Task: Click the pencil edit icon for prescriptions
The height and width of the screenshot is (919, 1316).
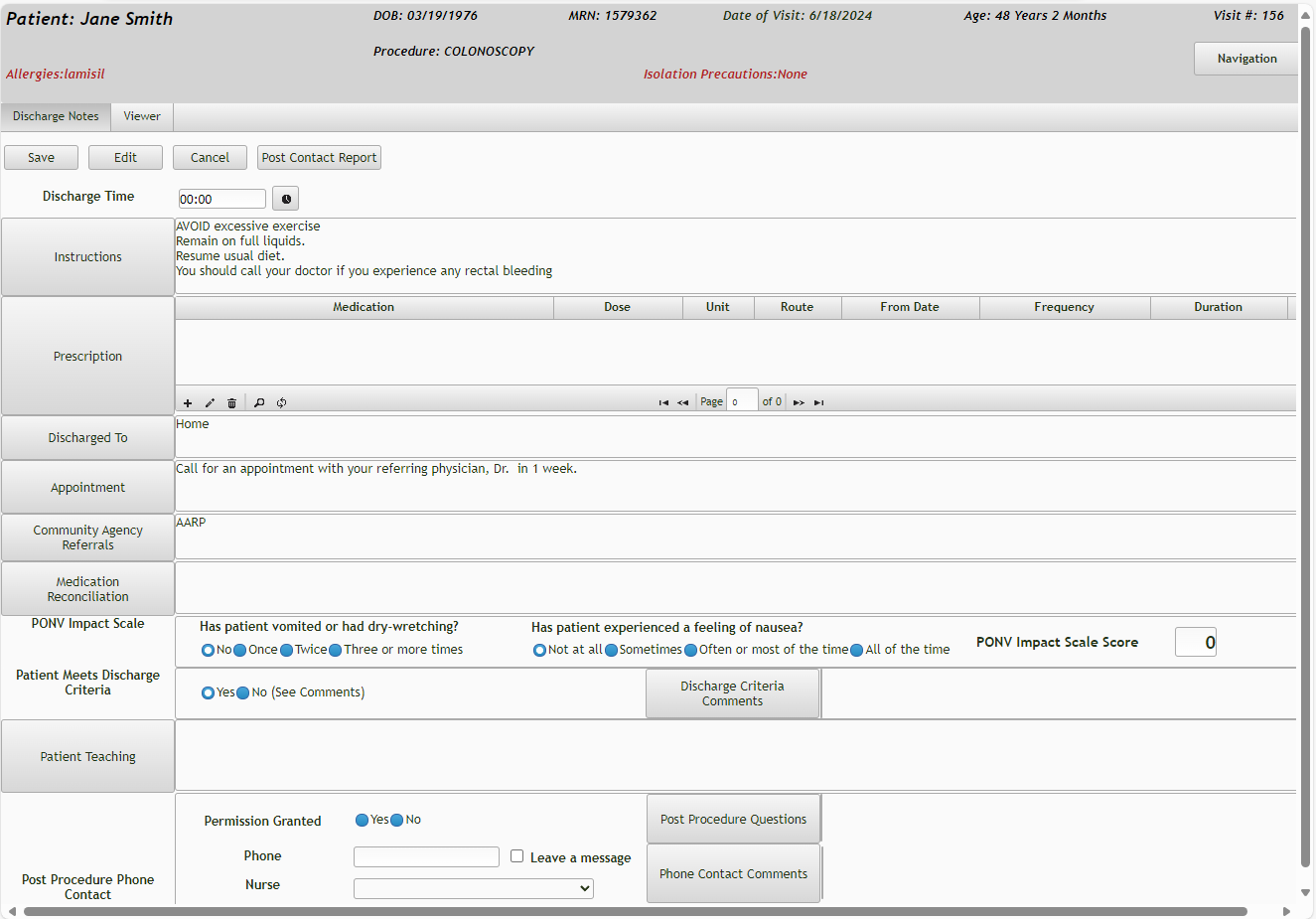Action: [210, 403]
